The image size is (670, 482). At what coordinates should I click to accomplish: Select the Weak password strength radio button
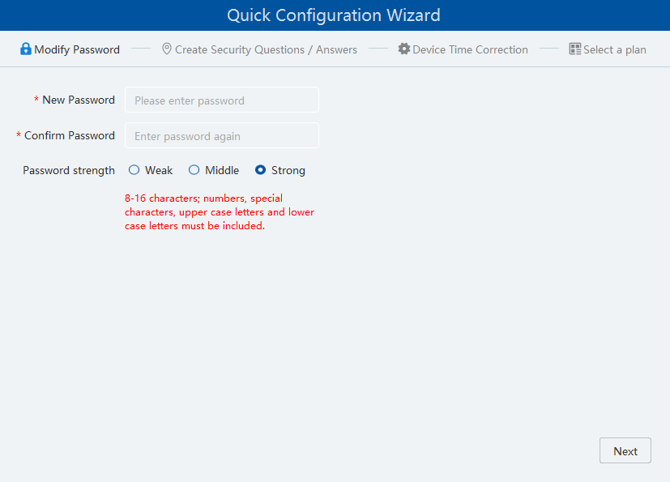[134, 170]
